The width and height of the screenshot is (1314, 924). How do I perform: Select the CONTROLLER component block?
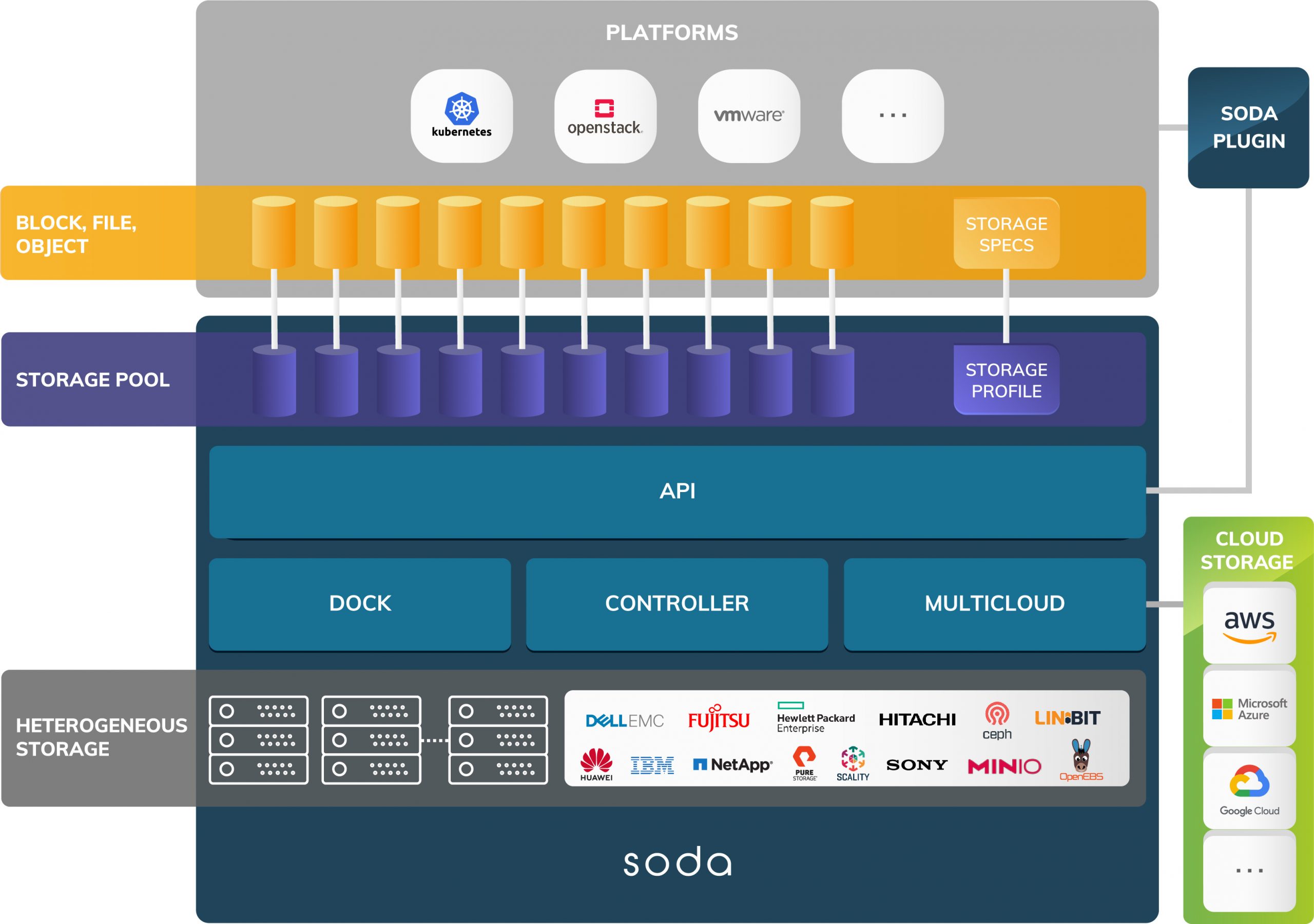677,603
